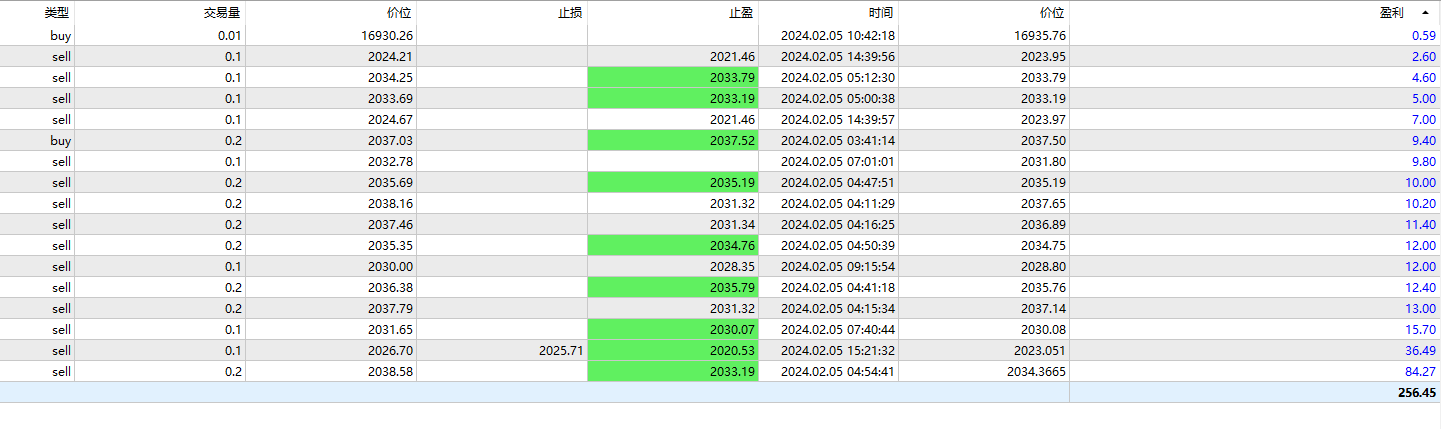The image size is (1442, 429).
Task: Click open price 2033.69
Action: 389,98
